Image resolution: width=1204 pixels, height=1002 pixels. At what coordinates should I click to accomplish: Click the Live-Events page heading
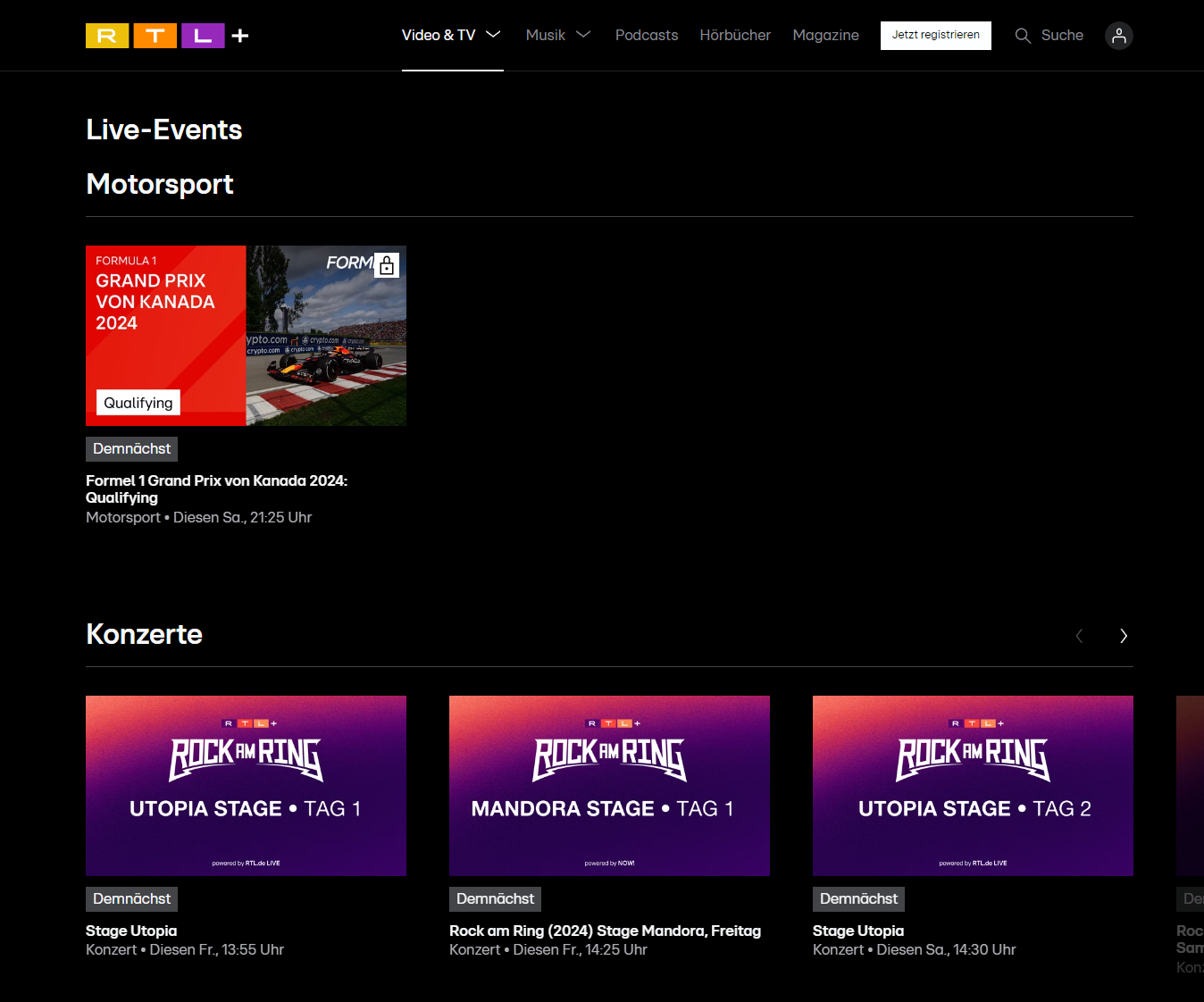164,129
